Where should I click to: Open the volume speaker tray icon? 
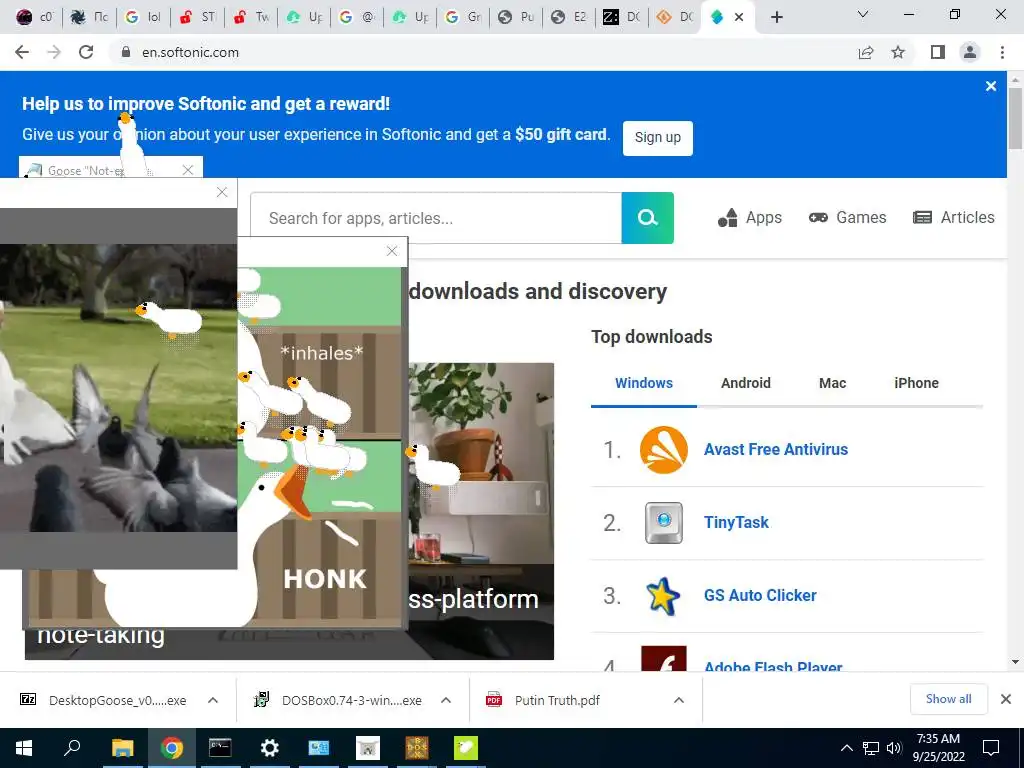pyautogui.click(x=894, y=748)
